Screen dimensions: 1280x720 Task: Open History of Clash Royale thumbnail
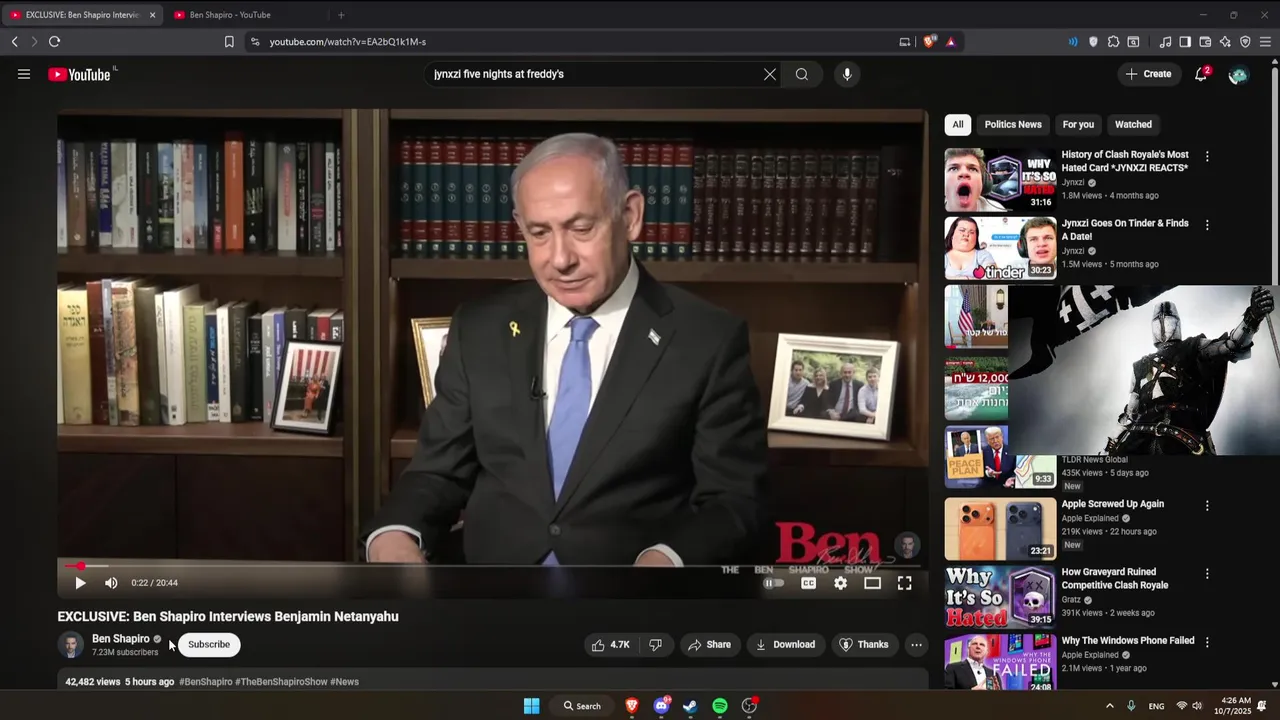point(1000,180)
